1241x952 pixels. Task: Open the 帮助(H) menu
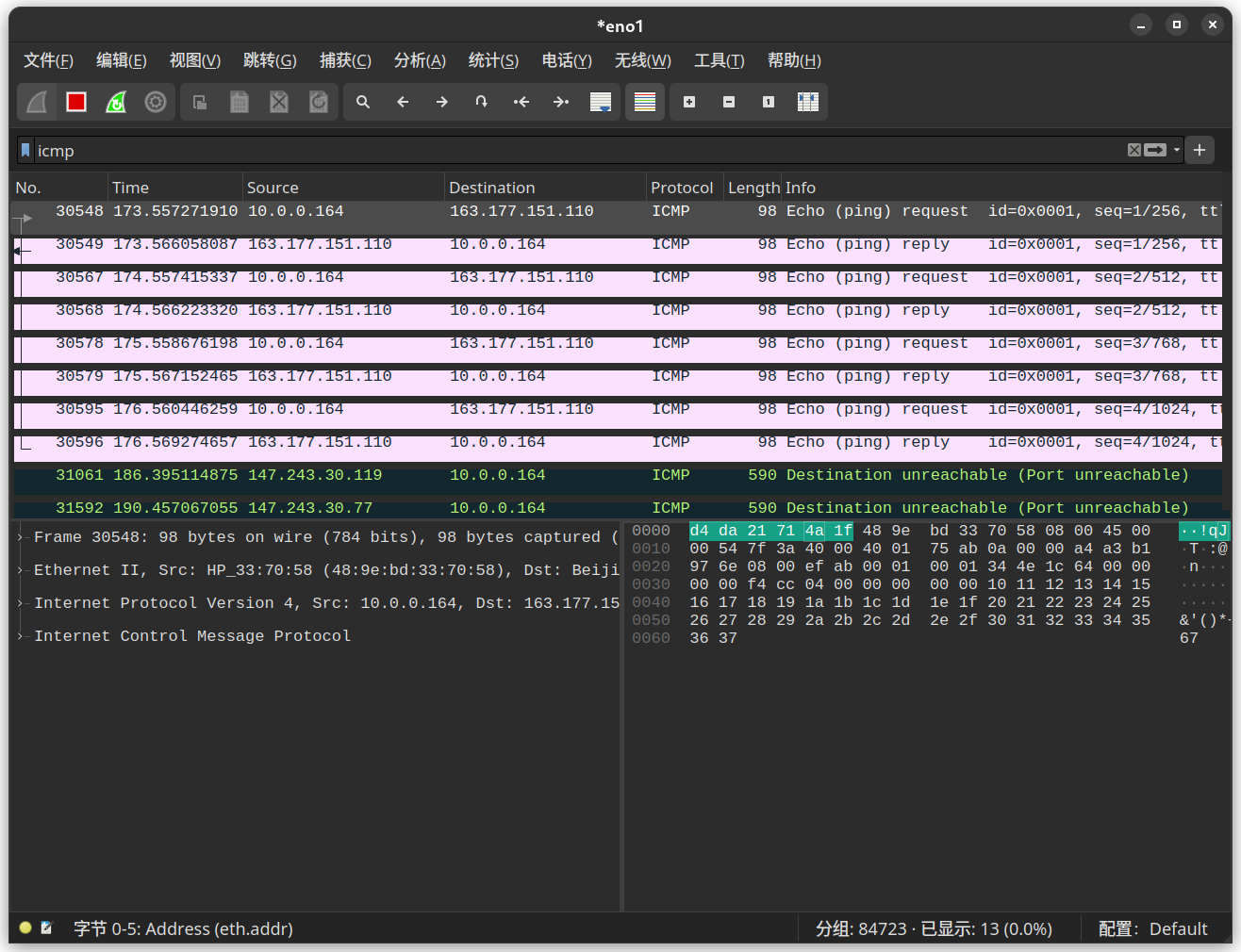point(794,60)
